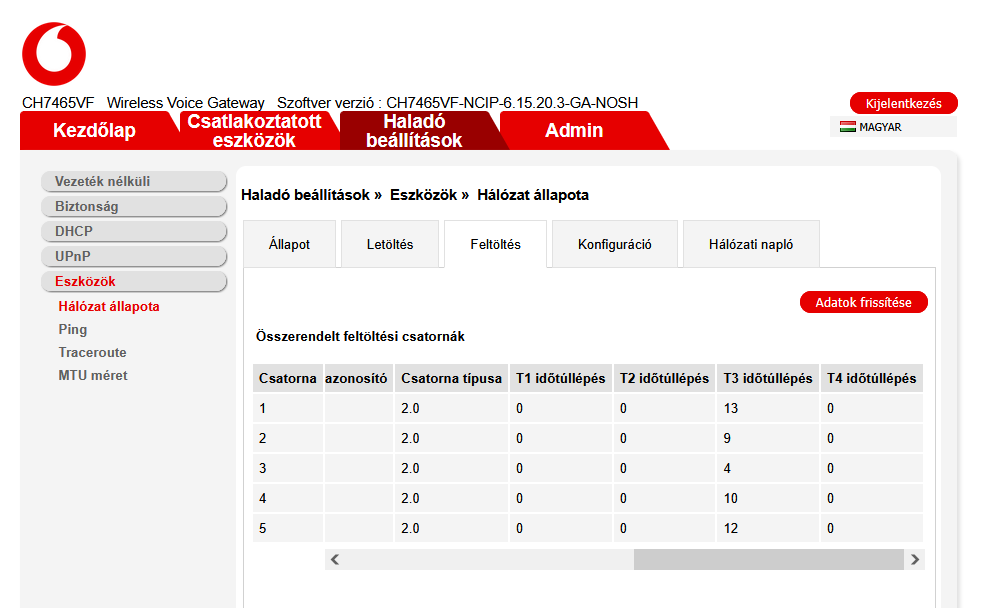This screenshot has height=608, width=997.
Task: Click channel number 5 in the Csatorna column
Action: 263,528
